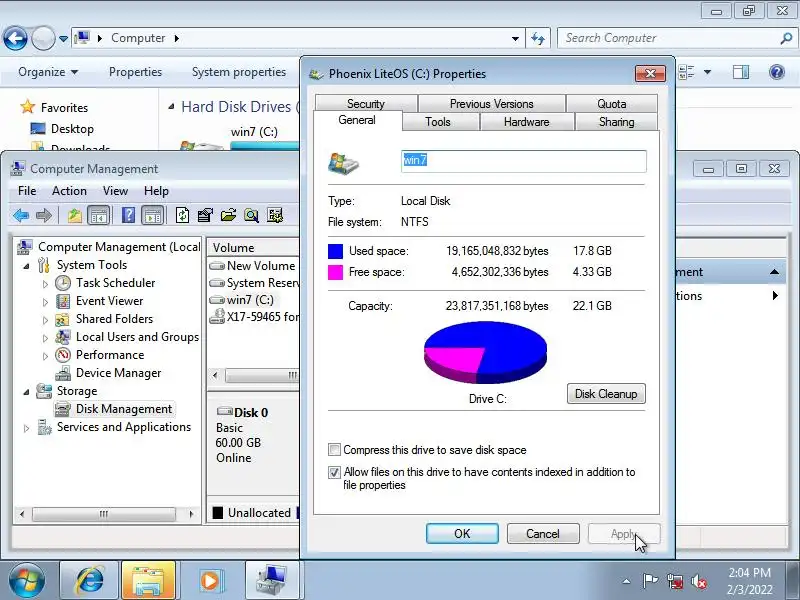The height and width of the screenshot is (600, 800).
Task: Open the Organize dropdown menu
Action: tap(48, 72)
